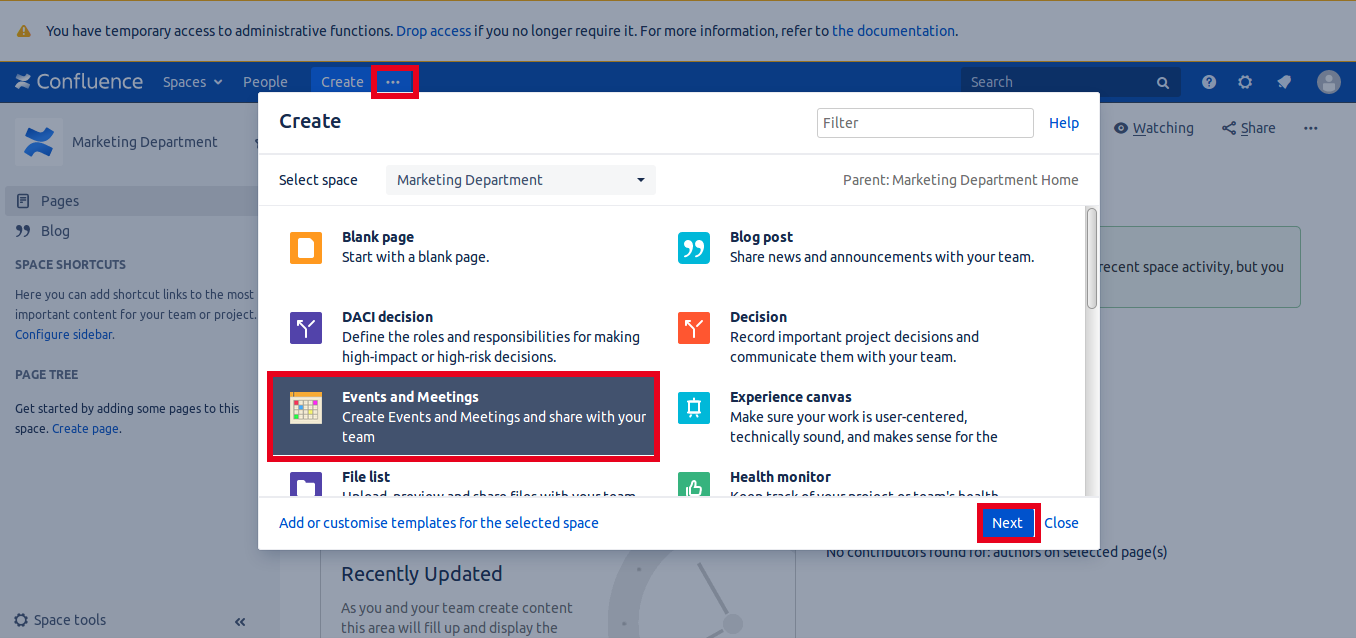This screenshot has height=638, width=1356.
Task: Click the template list vertical scrollbar
Action: pyautogui.click(x=1092, y=258)
